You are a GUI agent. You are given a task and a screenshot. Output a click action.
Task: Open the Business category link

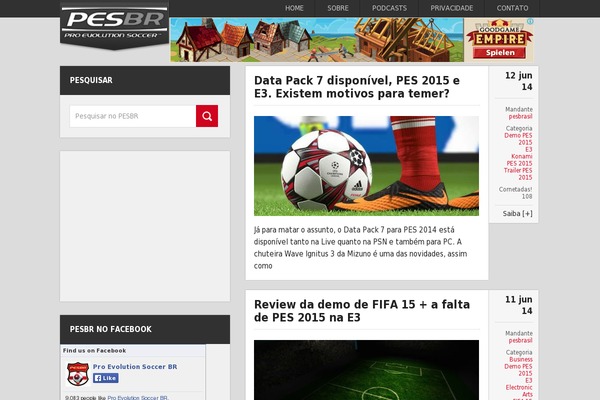(521, 359)
